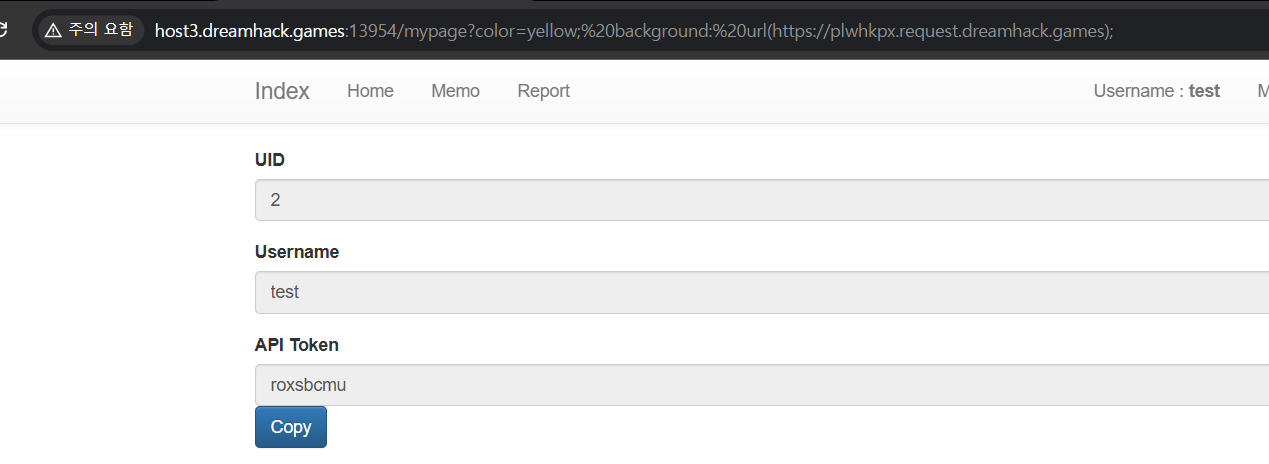
Task: Open the '주의 요함' site security chip
Action: (x=90, y=31)
